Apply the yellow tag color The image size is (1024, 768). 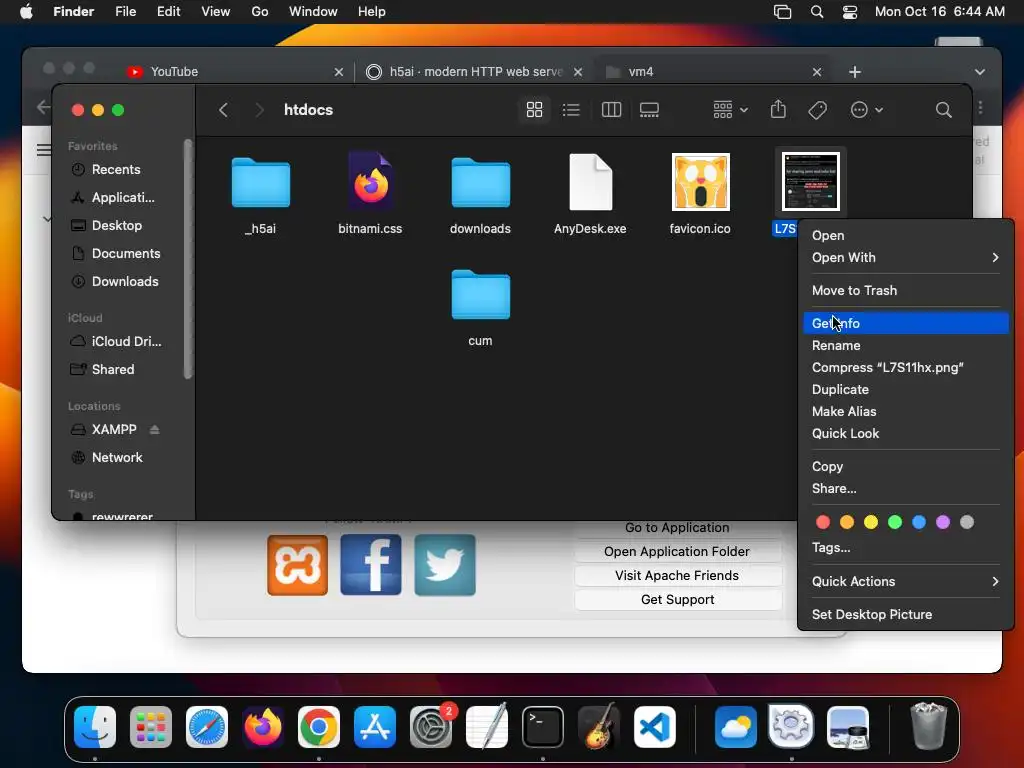click(871, 522)
